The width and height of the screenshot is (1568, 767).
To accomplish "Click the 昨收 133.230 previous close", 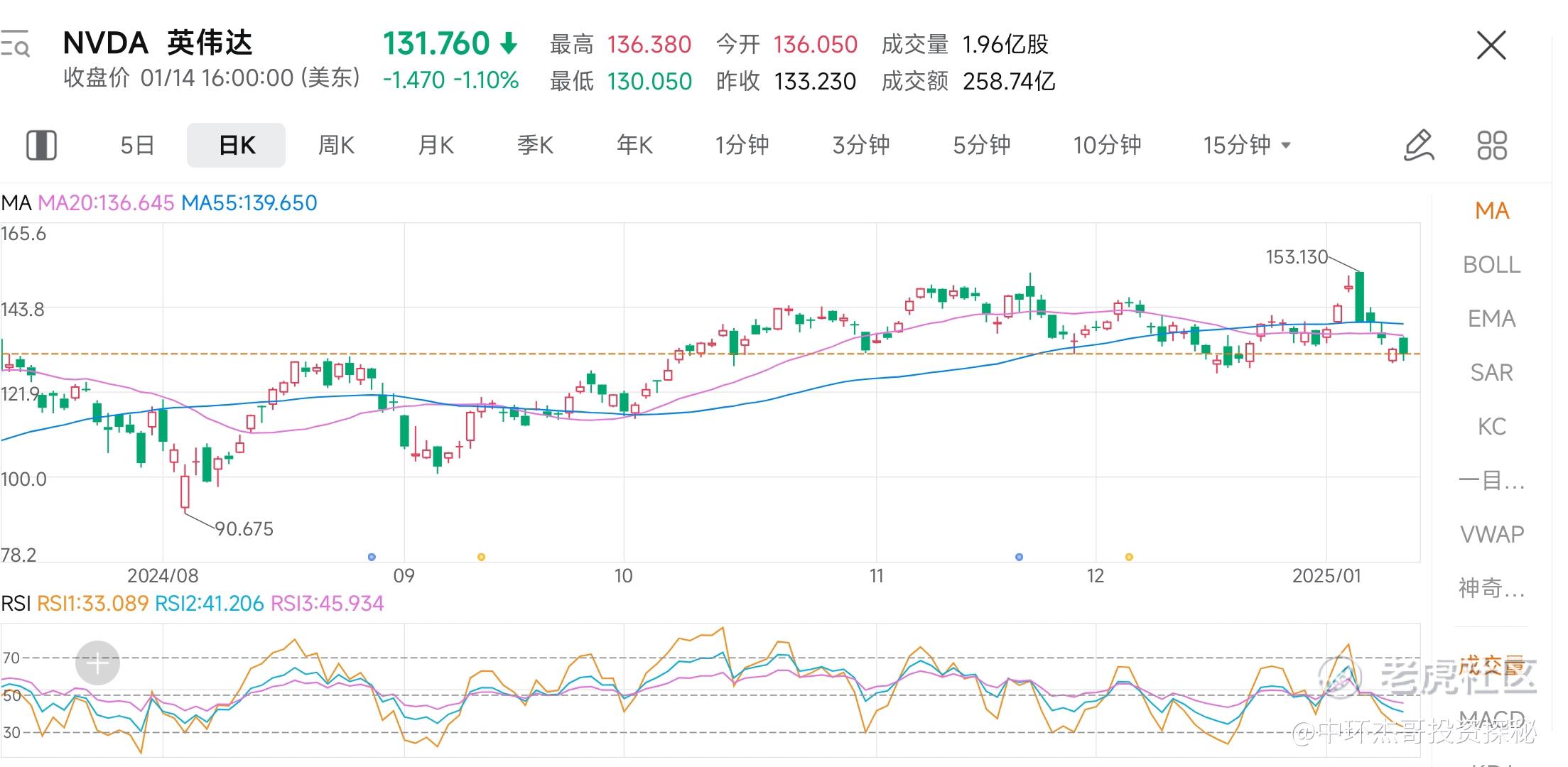I will pos(786,82).
